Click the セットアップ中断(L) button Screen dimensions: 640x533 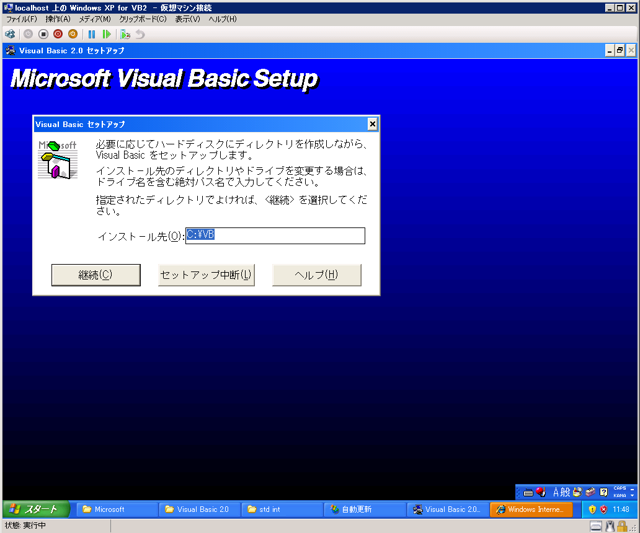pyautogui.click(x=206, y=275)
